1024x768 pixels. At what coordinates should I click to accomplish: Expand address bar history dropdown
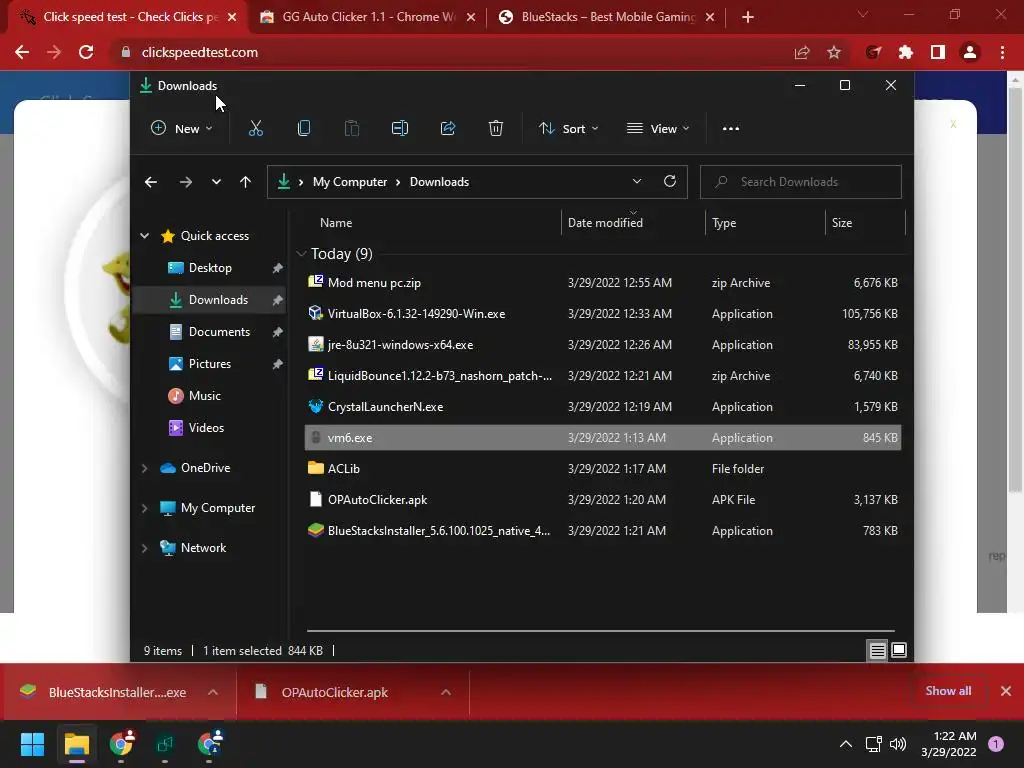(x=637, y=182)
